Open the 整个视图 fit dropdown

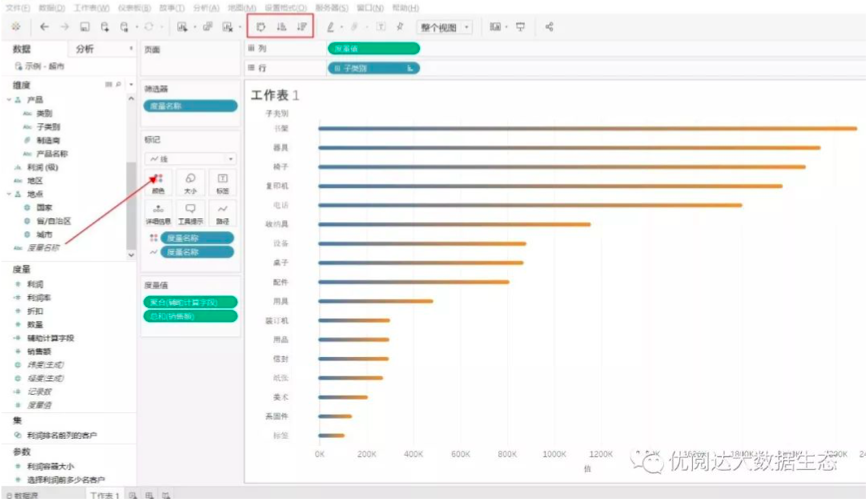coord(444,27)
